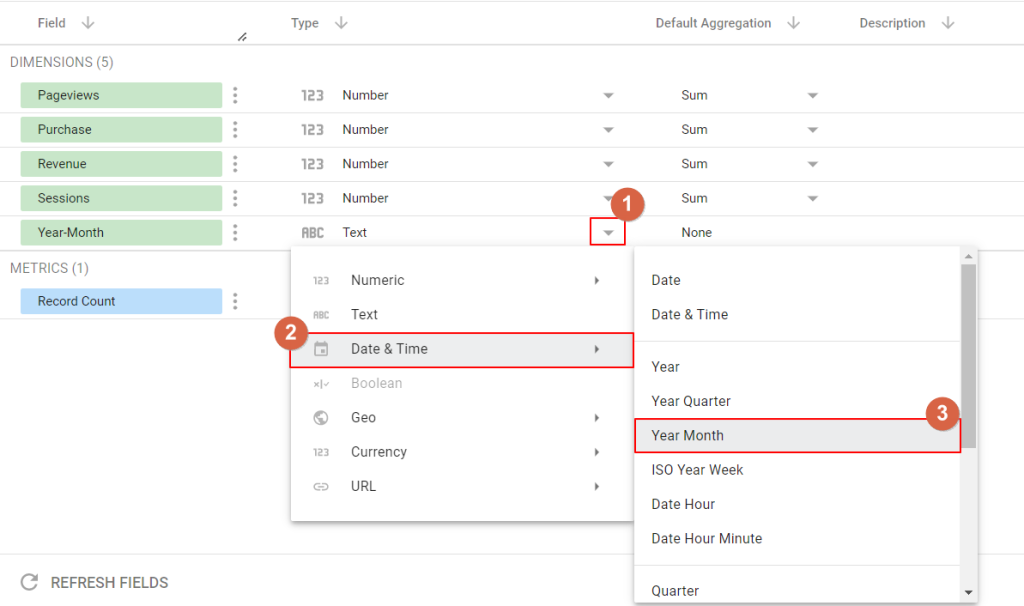Viewport: 1024px width, 606px height.
Task: Pick Currency from type menu
Action: click(x=461, y=452)
